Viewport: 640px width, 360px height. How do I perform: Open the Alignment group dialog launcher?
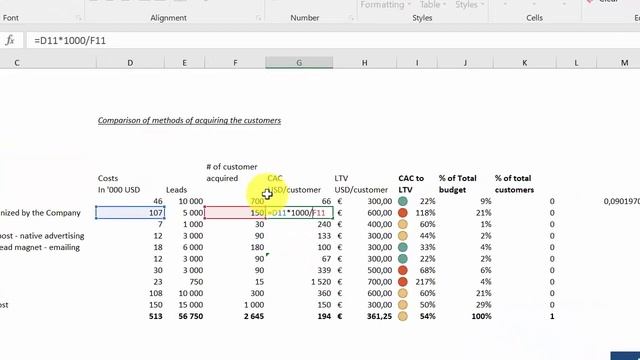coord(258,18)
